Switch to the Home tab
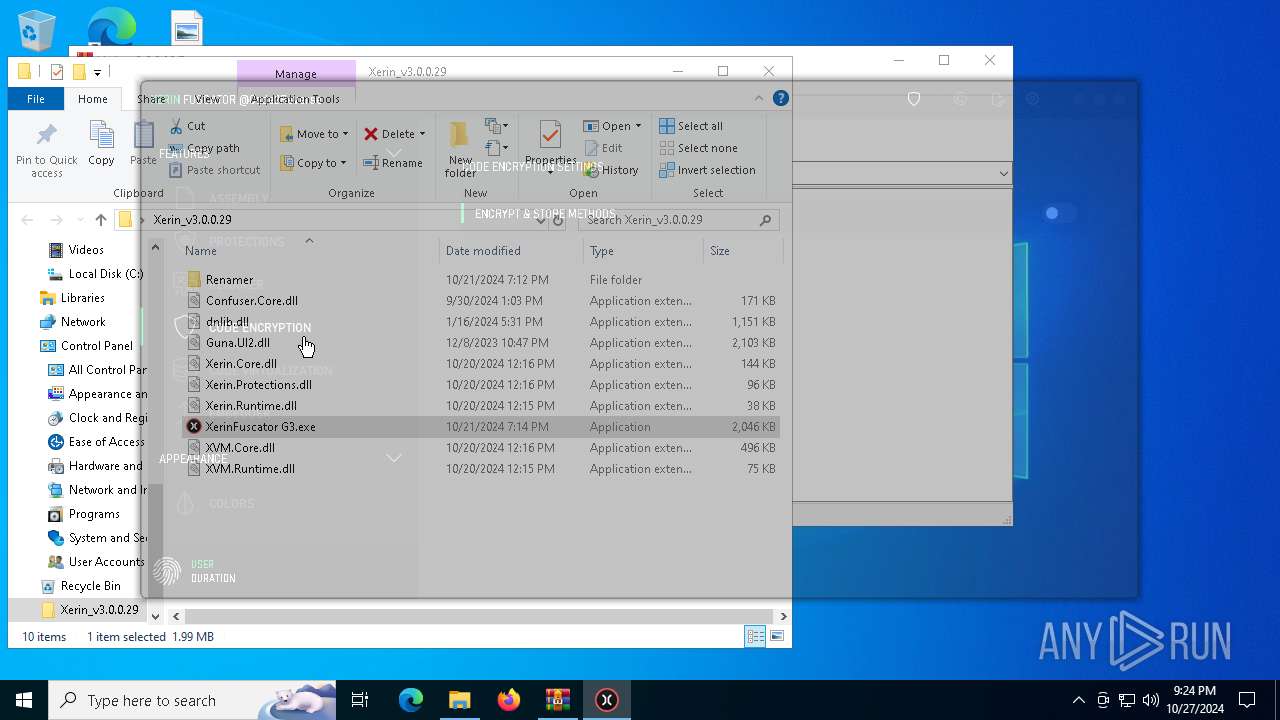 [92, 99]
